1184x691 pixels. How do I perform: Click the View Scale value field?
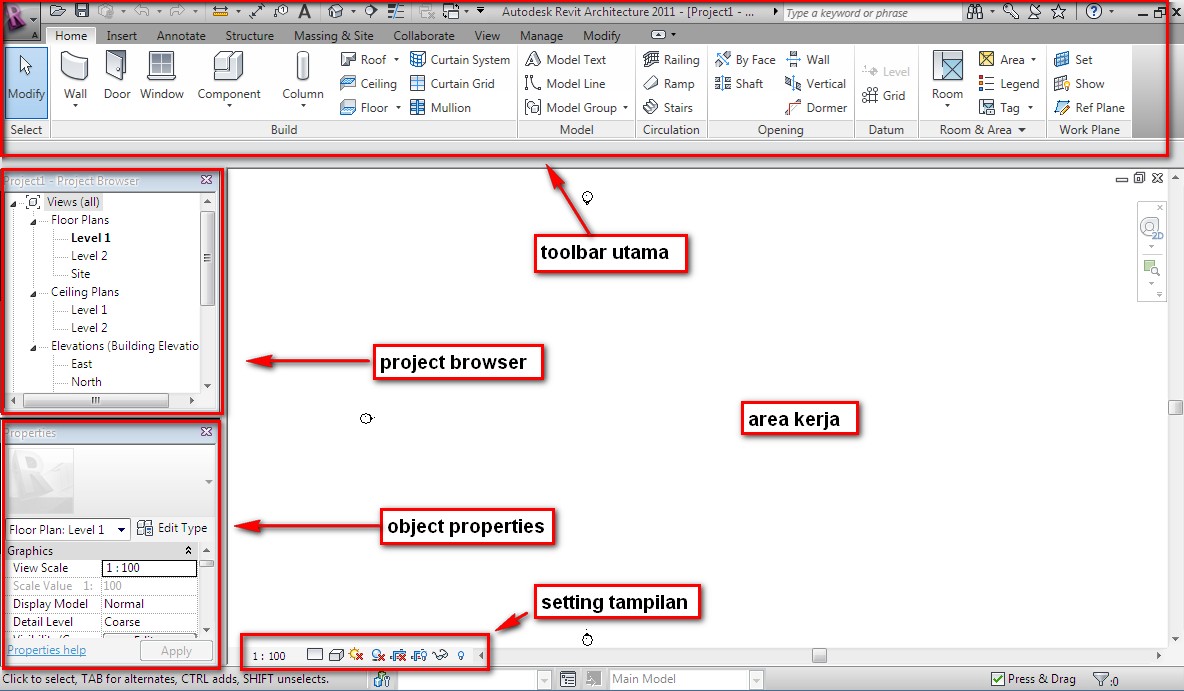pyautogui.click(x=150, y=568)
